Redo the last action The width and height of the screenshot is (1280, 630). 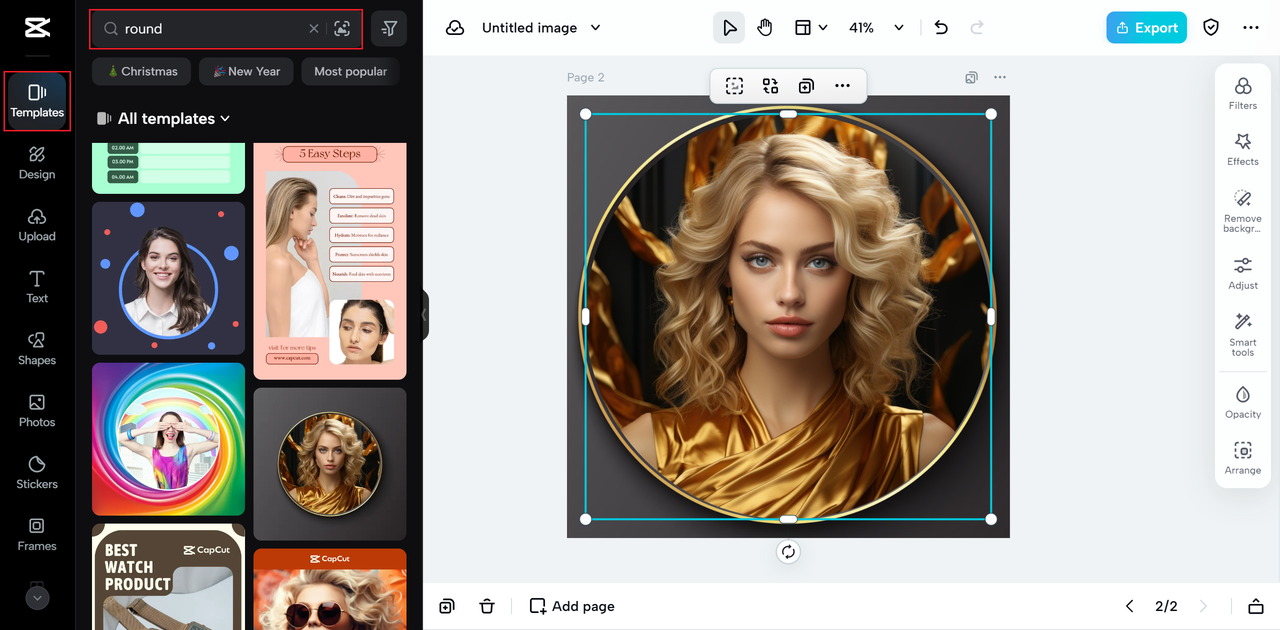click(977, 28)
